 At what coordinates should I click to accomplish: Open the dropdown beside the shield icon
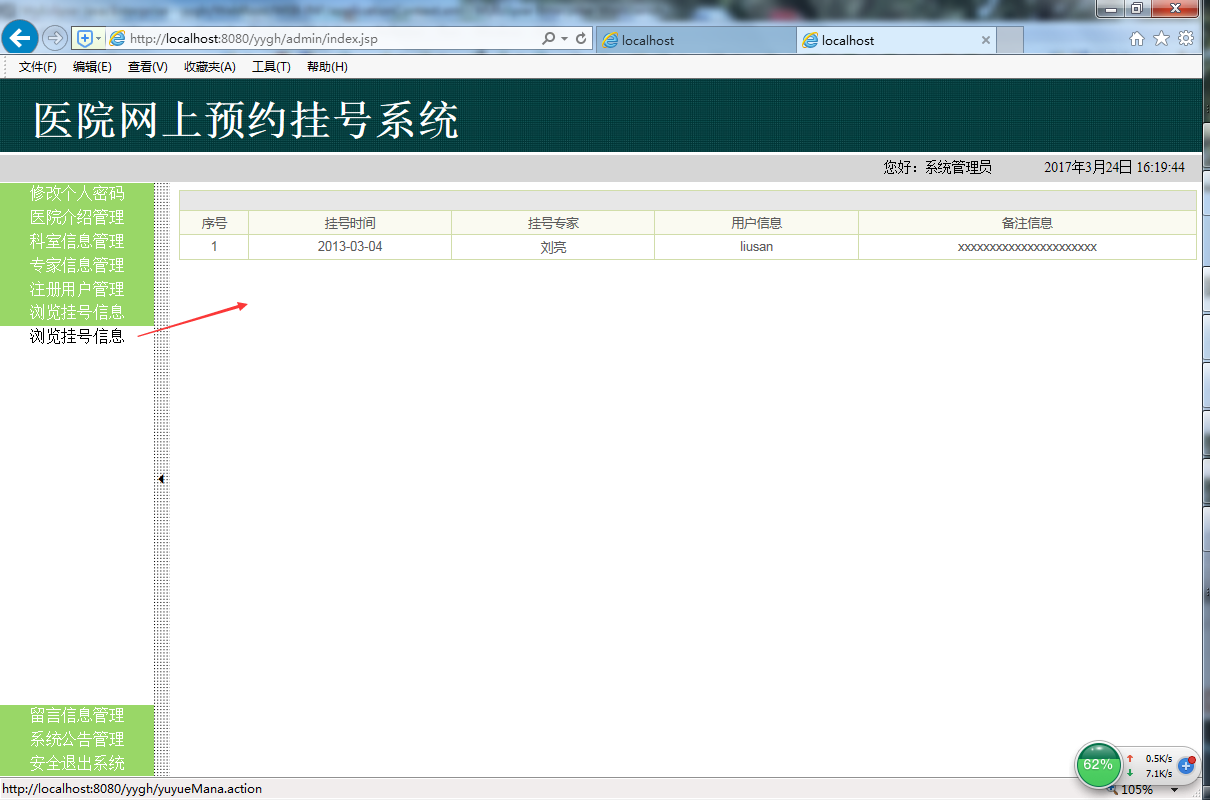pyautogui.click(x=99, y=39)
